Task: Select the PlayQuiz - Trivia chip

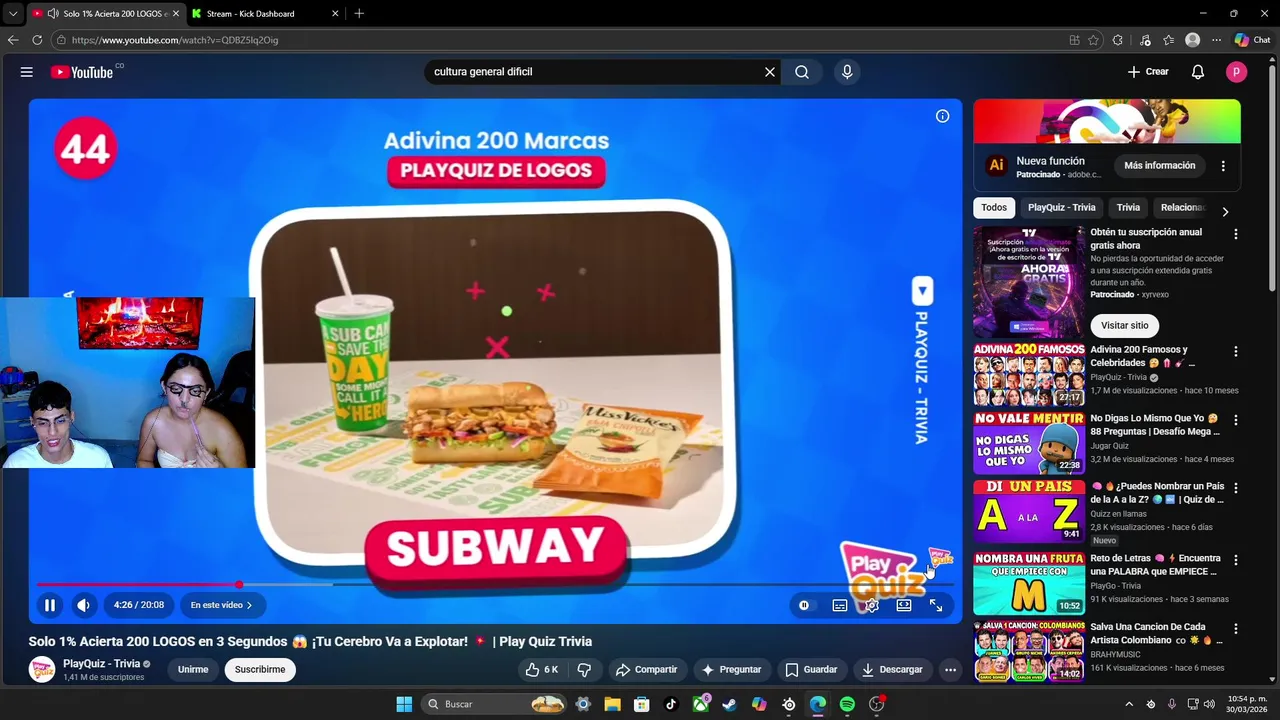Action: click(x=1062, y=208)
